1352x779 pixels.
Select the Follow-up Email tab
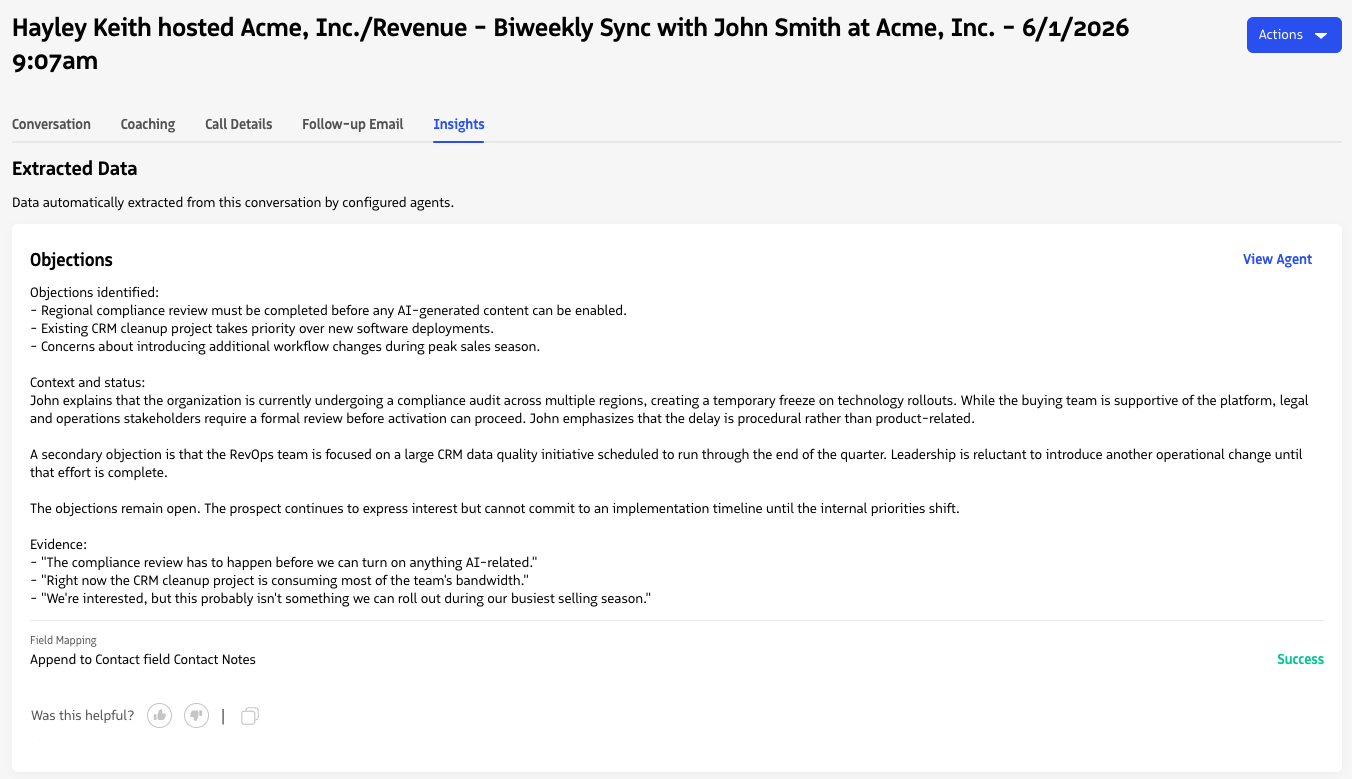[x=353, y=124]
